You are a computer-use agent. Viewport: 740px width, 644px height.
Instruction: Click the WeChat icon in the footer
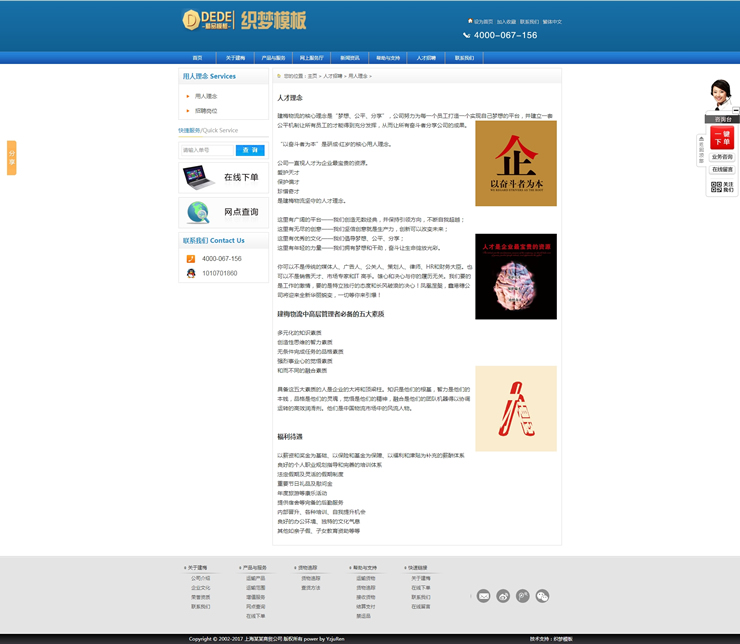tap(543, 596)
